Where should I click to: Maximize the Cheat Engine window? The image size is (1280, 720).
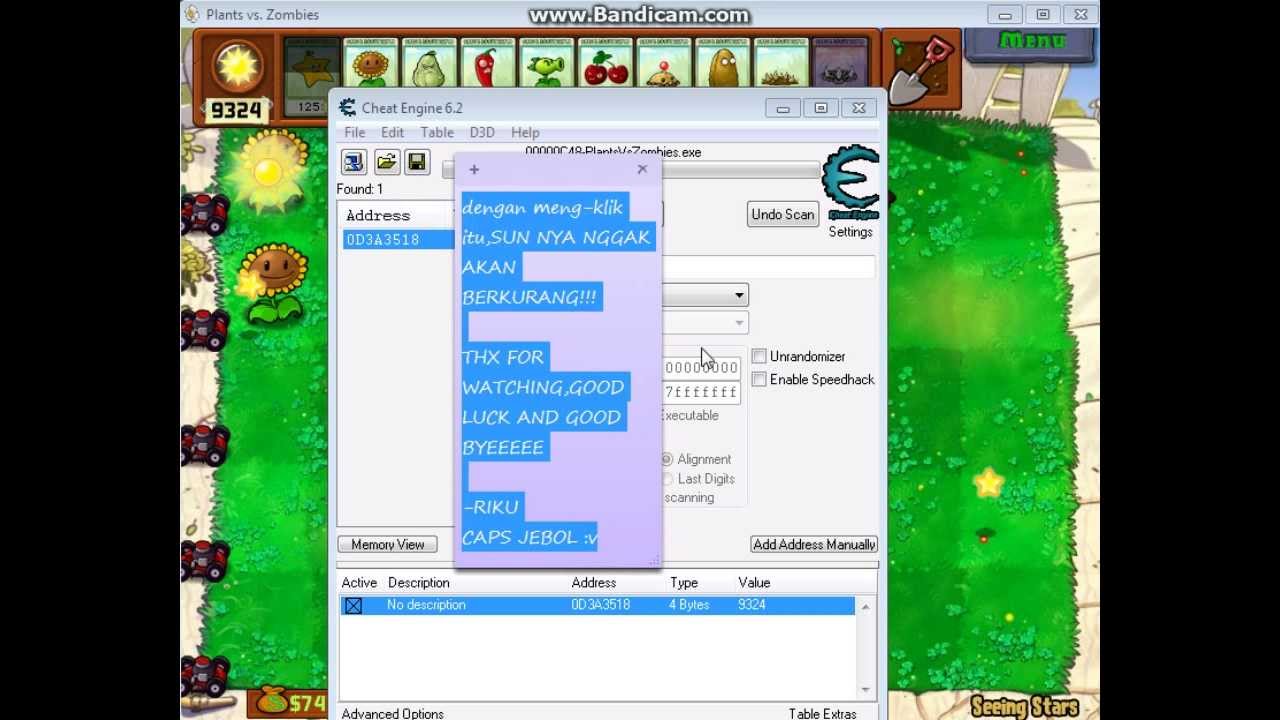(x=821, y=108)
